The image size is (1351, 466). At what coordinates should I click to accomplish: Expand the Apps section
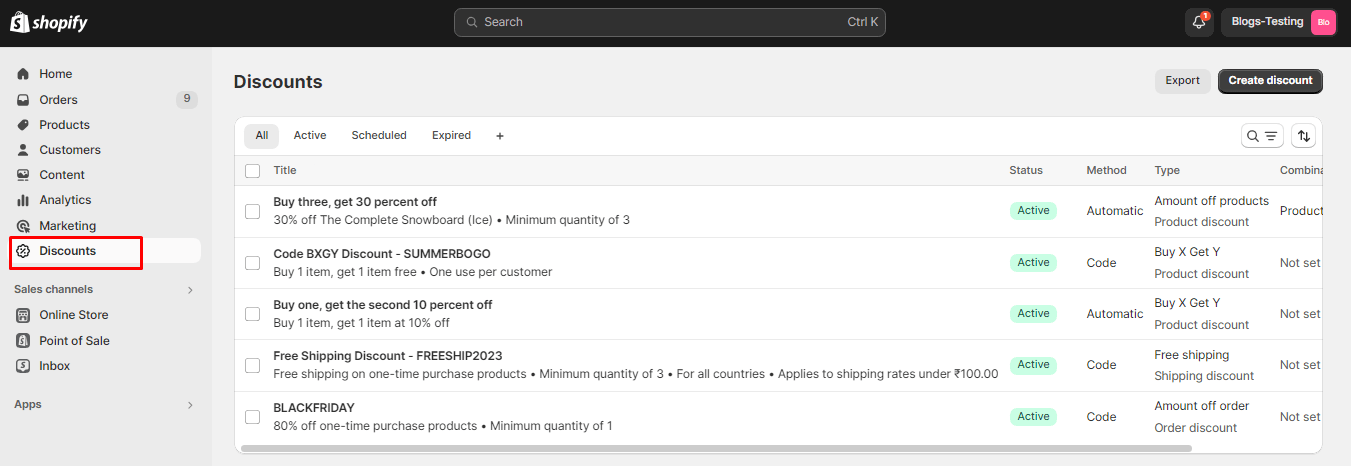190,405
